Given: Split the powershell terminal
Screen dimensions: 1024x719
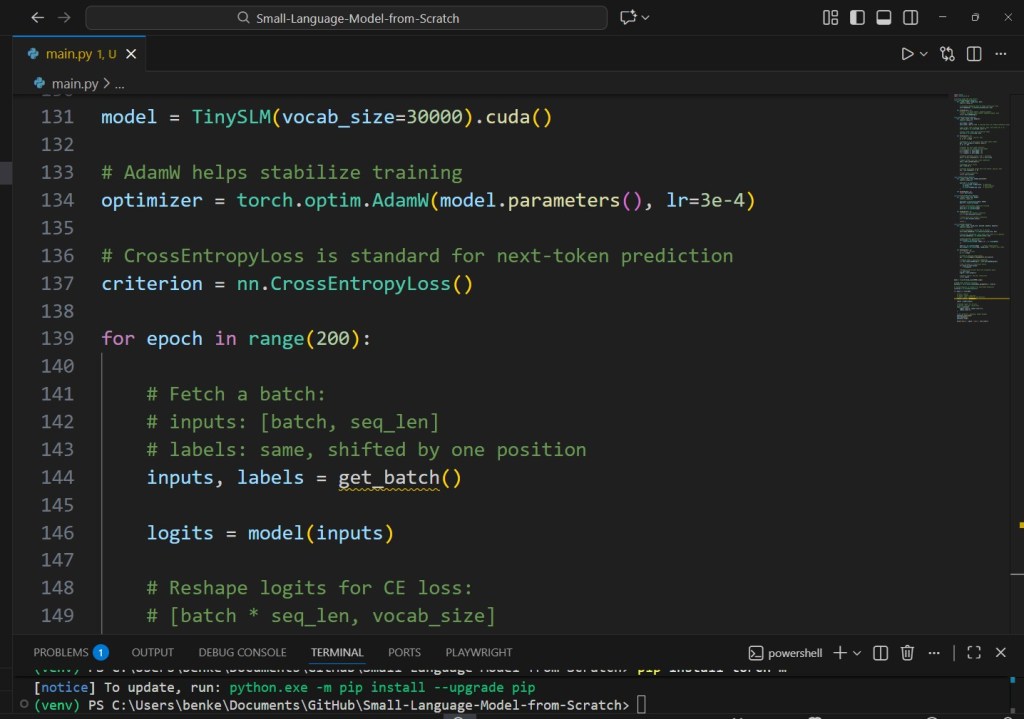Looking at the screenshot, I should pos(880,652).
